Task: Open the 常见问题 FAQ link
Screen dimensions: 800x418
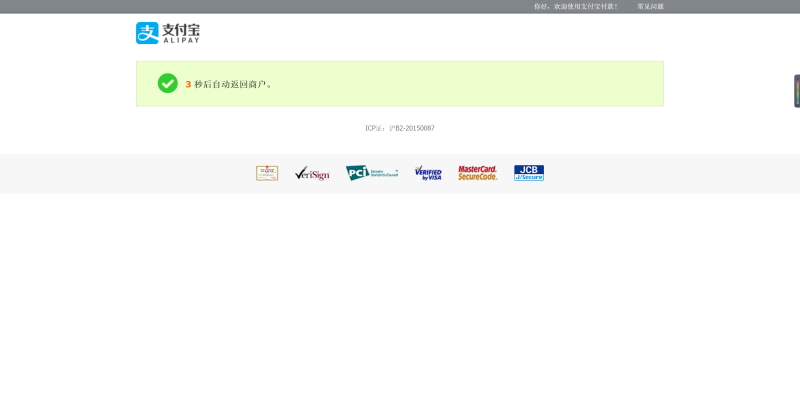Action: click(x=650, y=7)
